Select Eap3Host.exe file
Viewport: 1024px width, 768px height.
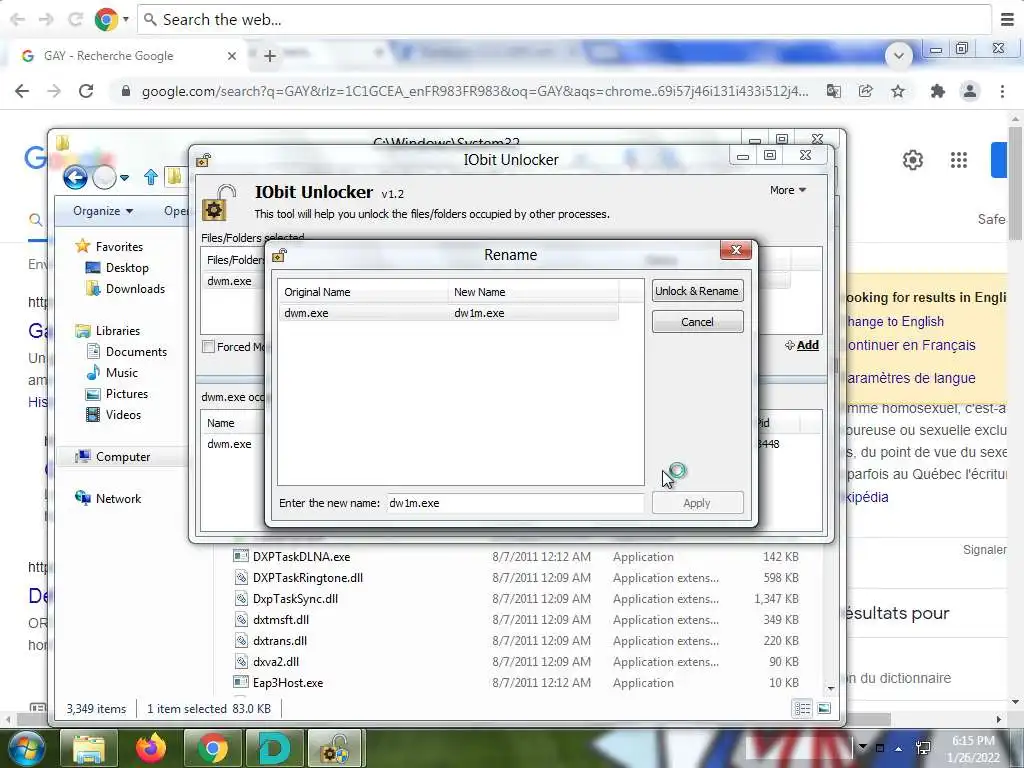(x=288, y=682)
